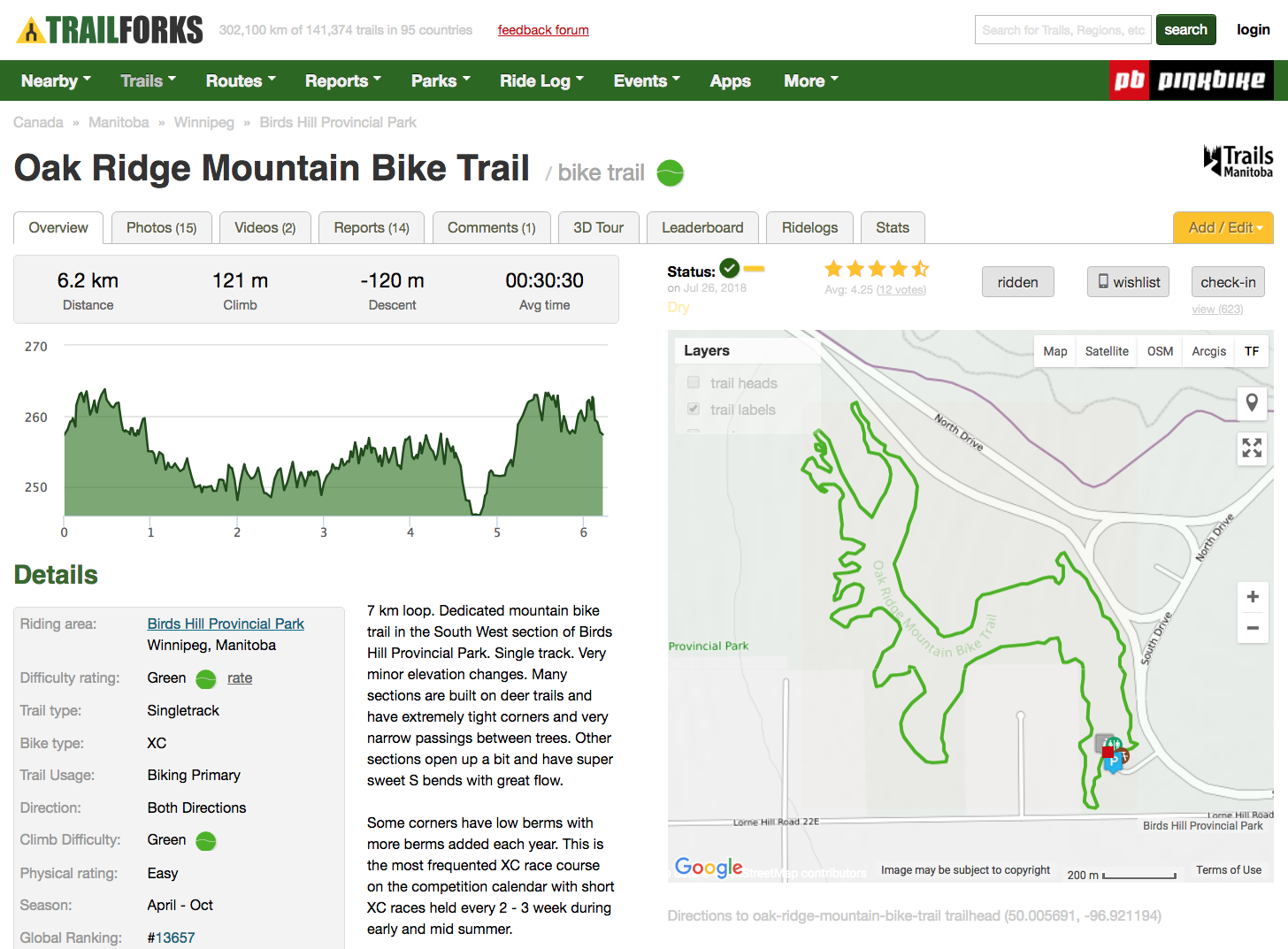Click the Trails Manitoba logo
Image resolution: width=1288 pixels, height=949 pixels.
(x=1238, y=161)
